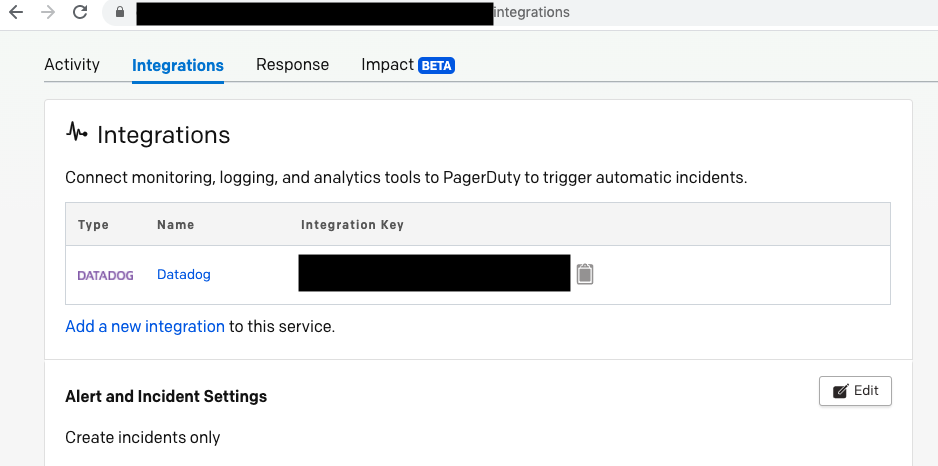Click Add a new integration link
Image resolution: width=938 pixels, height=466 pixels.
pos(145,326)
